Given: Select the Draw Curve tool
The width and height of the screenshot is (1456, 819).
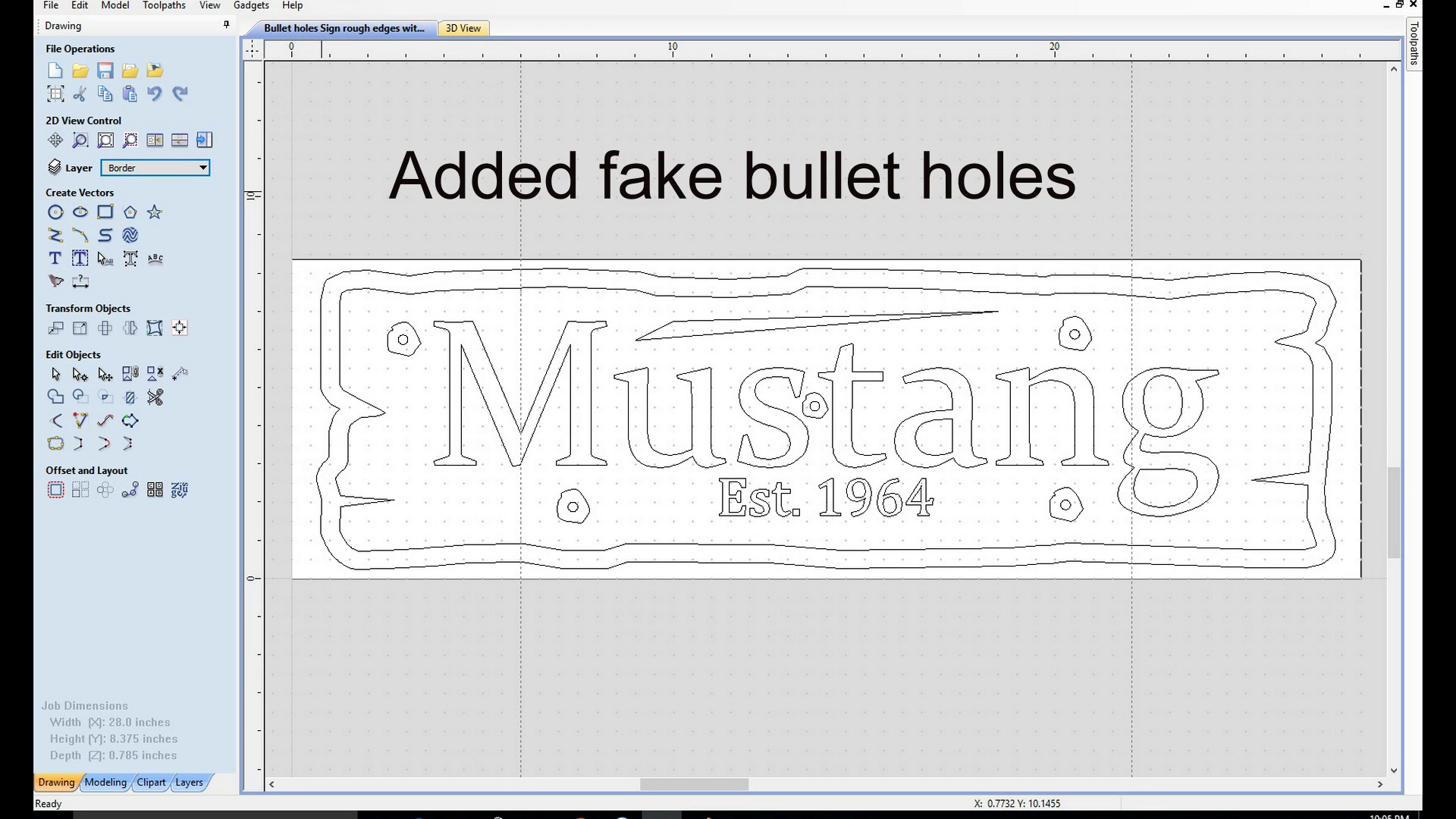Looking at the screenshot, I should tap(105, 236).
